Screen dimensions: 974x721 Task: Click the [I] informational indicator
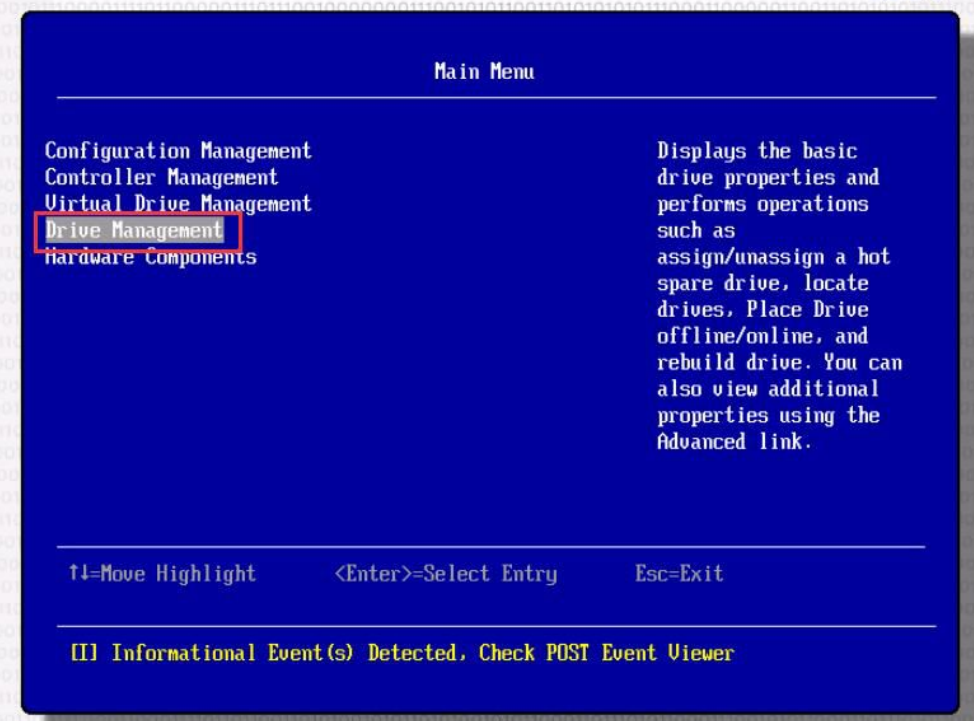[84, 653]
